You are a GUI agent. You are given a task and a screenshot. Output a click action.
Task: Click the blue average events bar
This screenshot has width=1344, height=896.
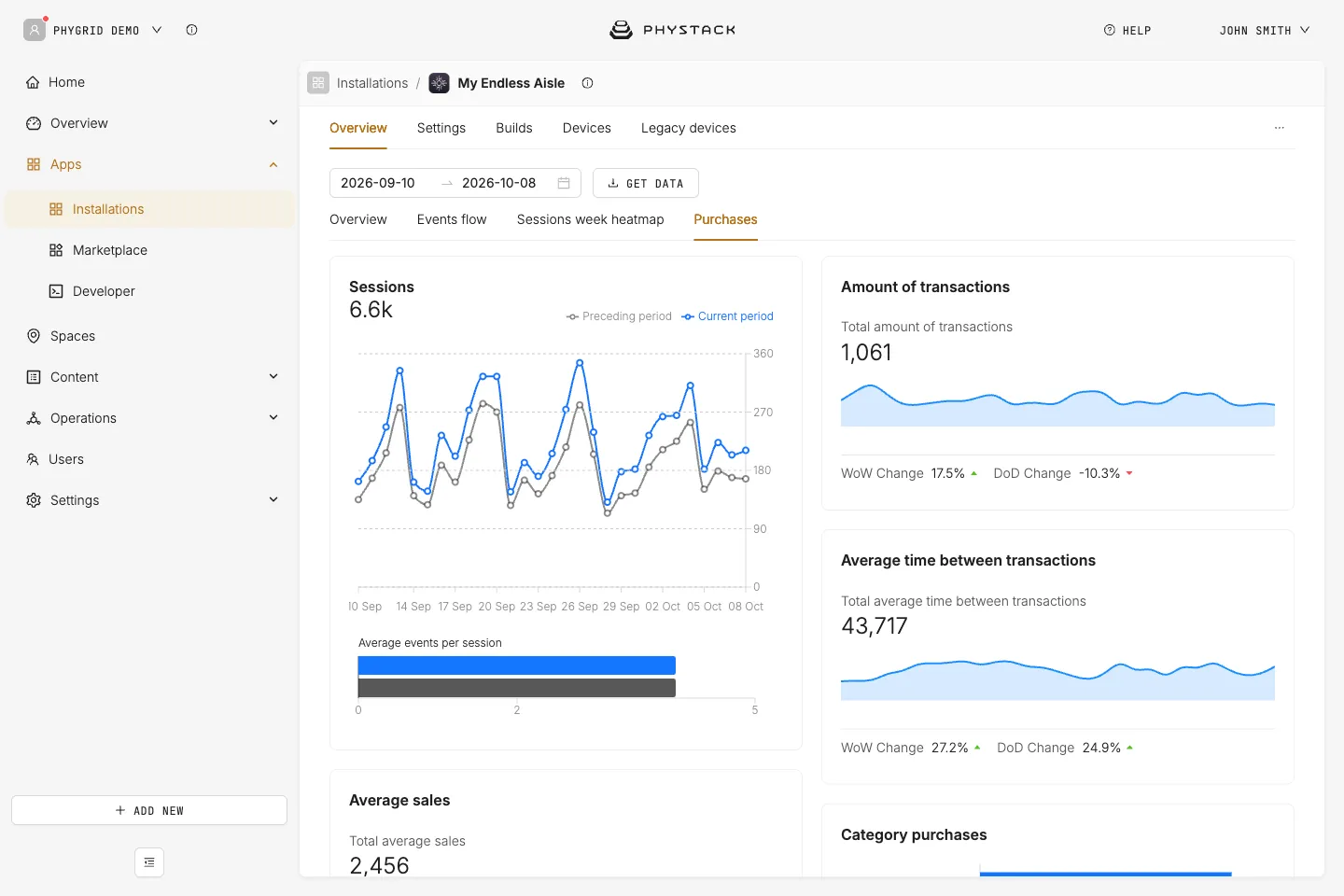pos(517,665)
